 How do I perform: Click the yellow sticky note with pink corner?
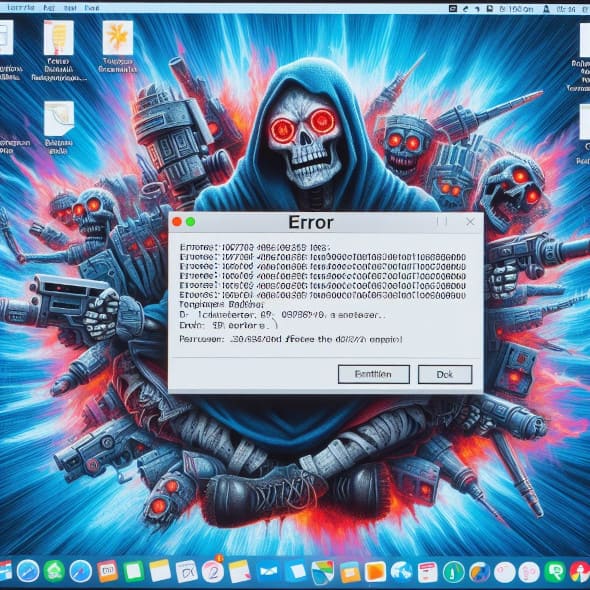pyautogui.click(x=240, y=572)
